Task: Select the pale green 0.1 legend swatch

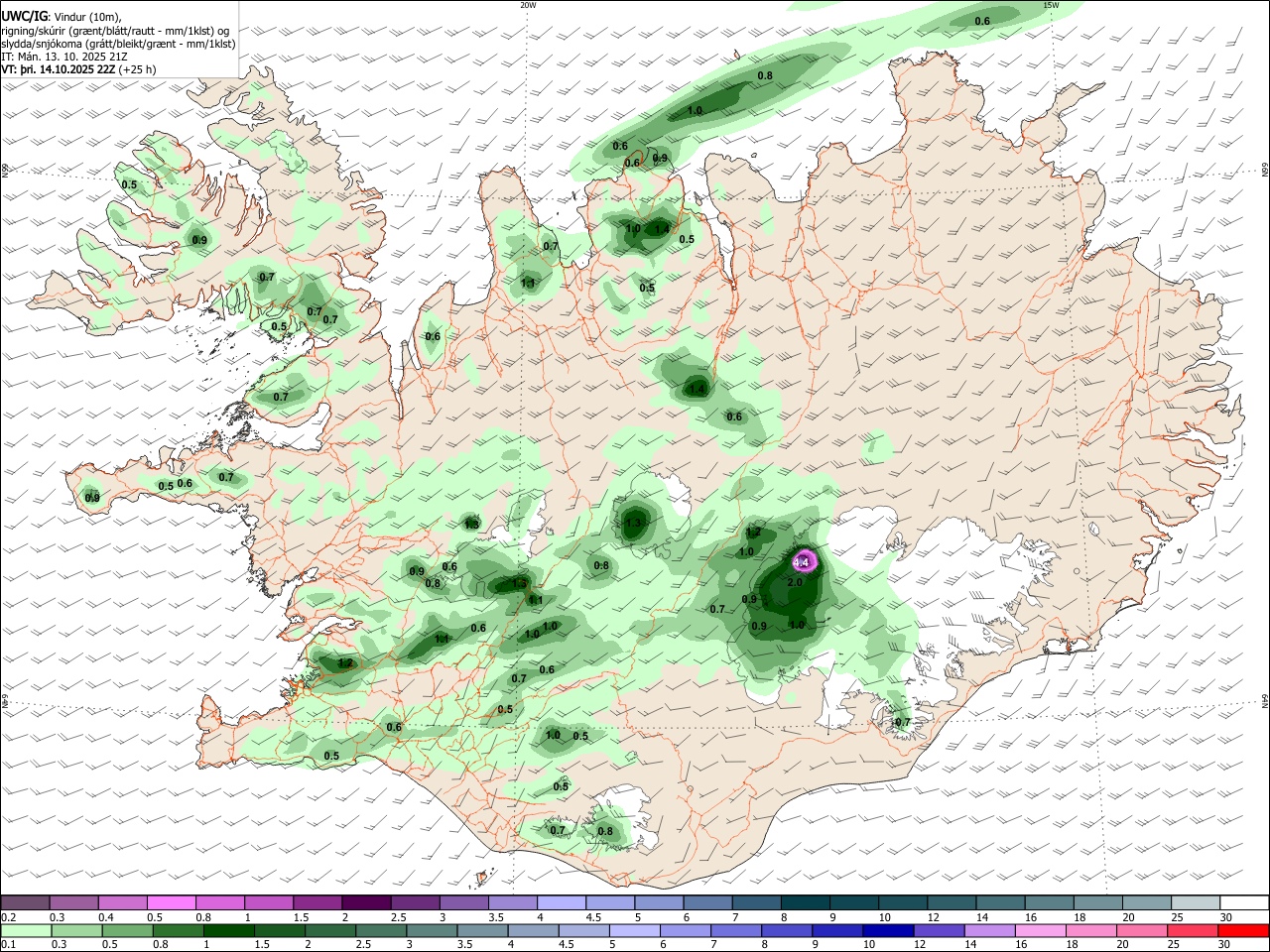Action: (25, 930)
